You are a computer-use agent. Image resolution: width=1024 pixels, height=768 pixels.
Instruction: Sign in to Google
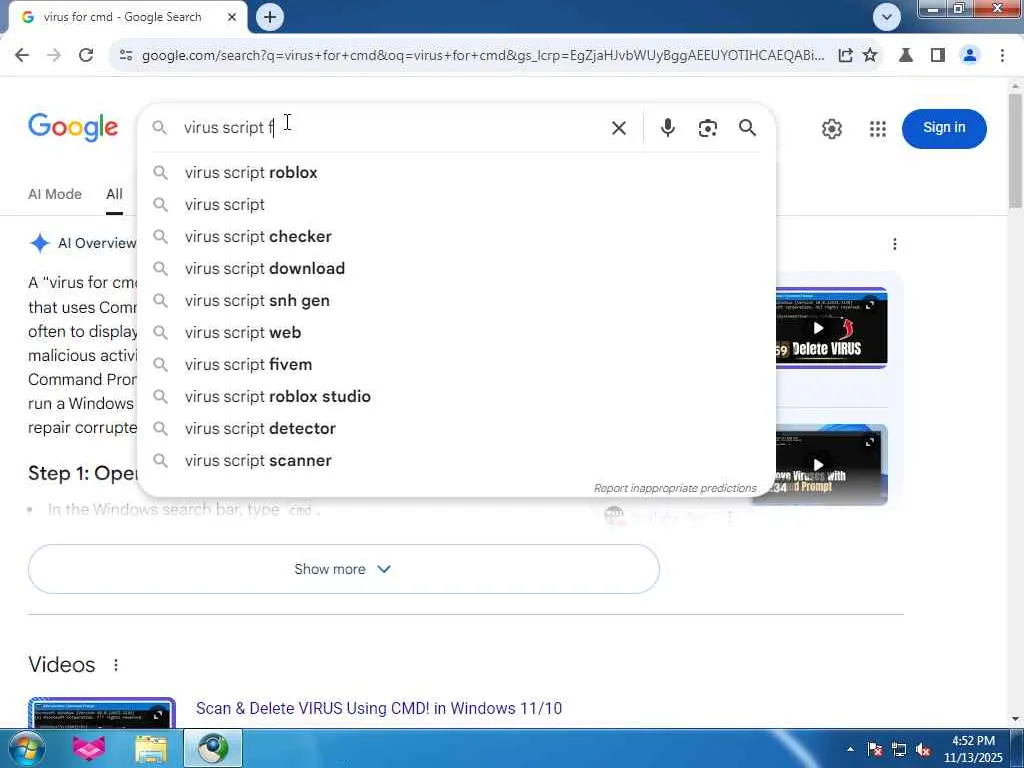click(x=944, y=128)
